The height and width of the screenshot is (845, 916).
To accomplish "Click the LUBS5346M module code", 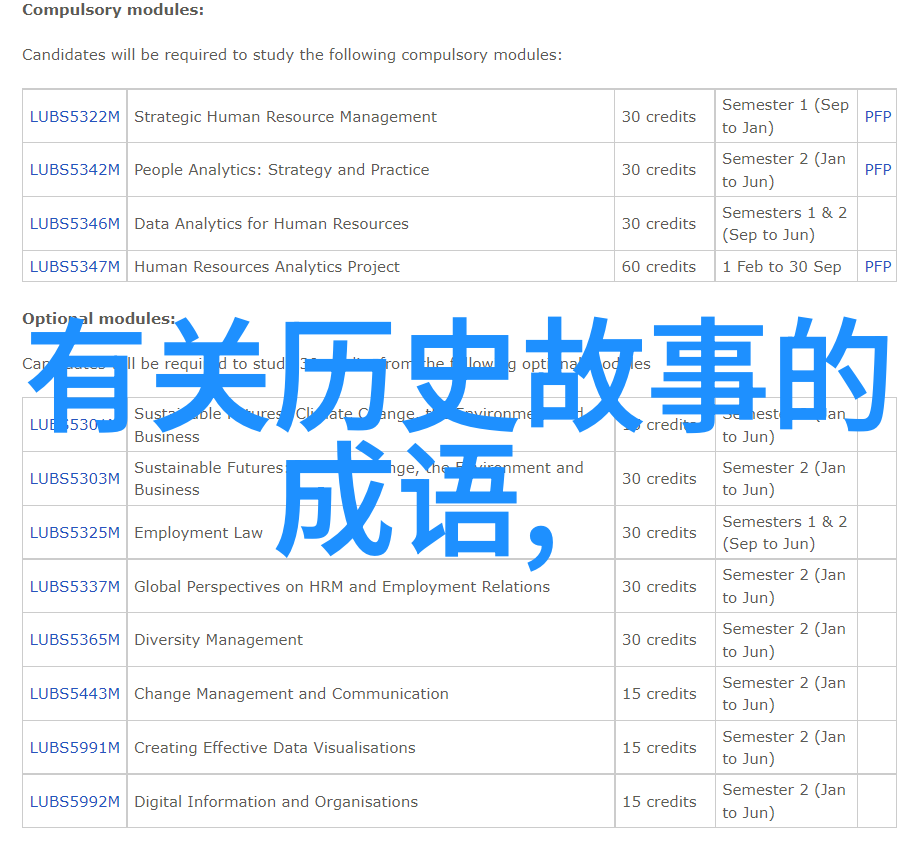I will [x=74, y=224].
